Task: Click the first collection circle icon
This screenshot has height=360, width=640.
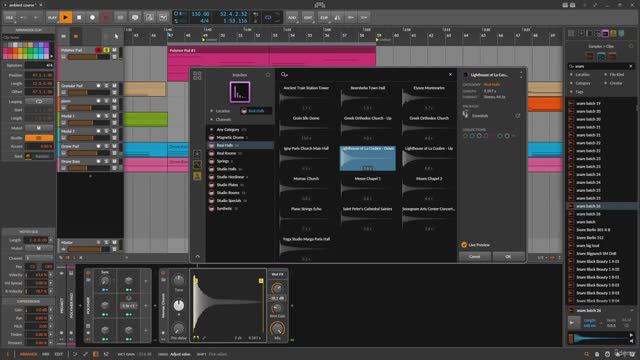Action: click(466, 136)
